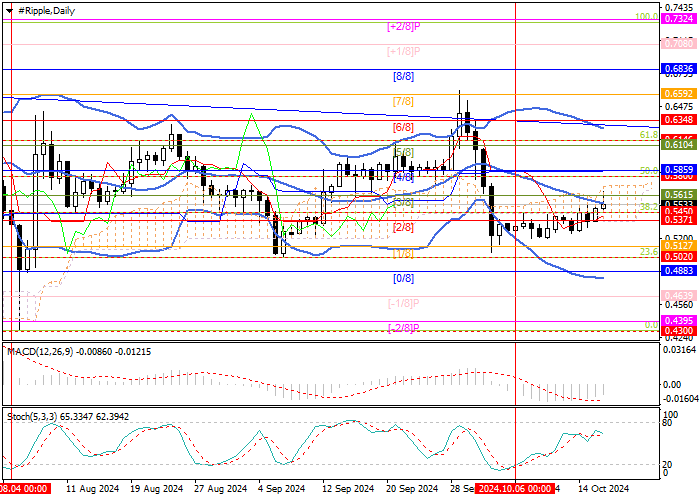Click the 0.6475 price axis value

(x=679, y=107)
